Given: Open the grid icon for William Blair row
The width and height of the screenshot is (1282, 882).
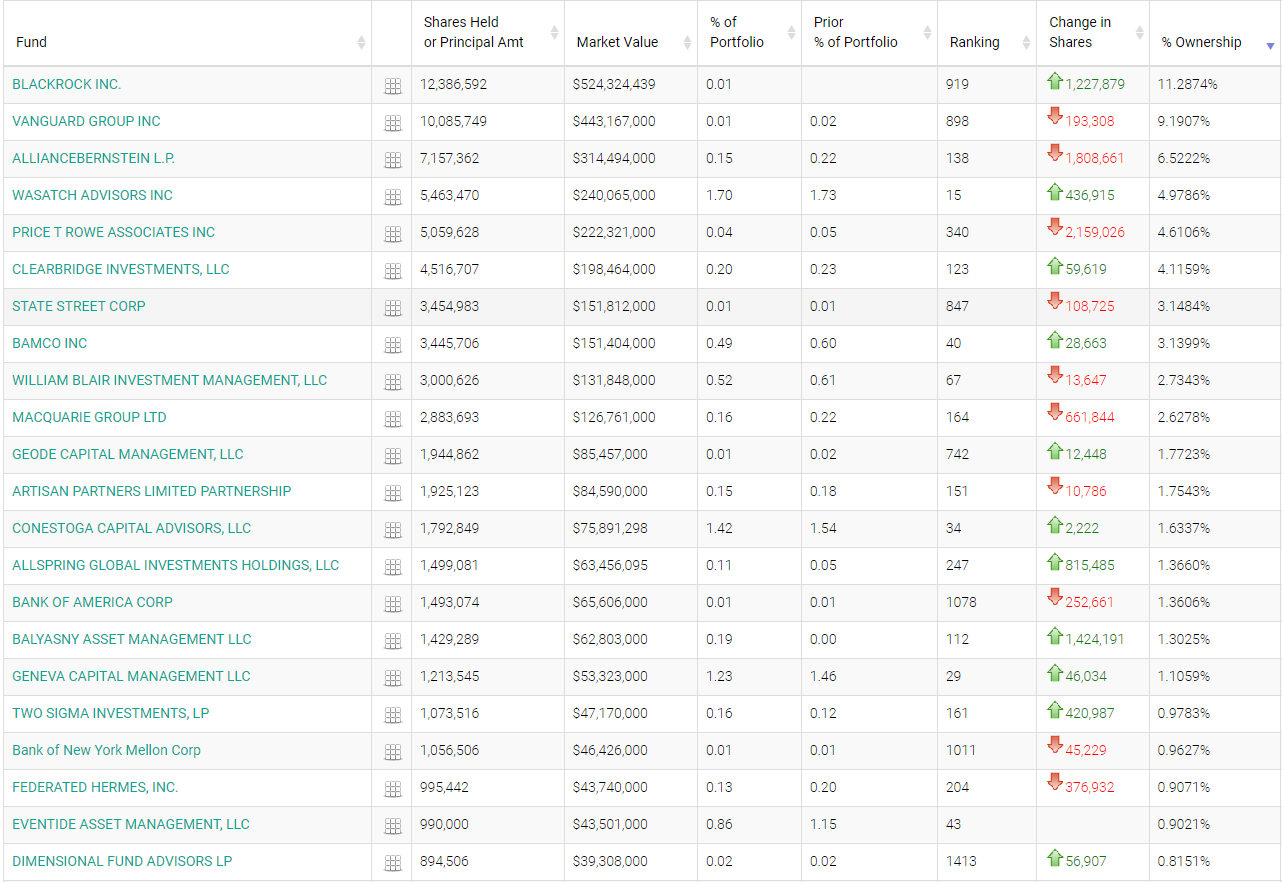Looking at the screenshot, I should [x=392, y=382].
